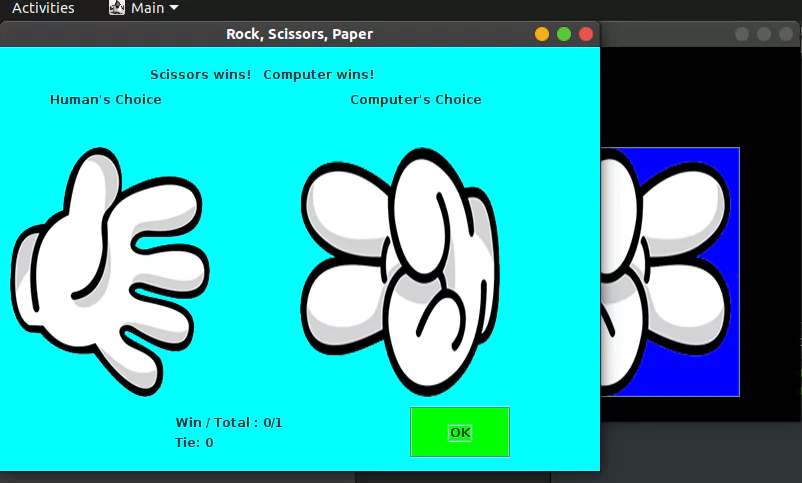Click the computer's scissors hand image
Image resolution: width=802 pixels, height=483 pixels.
point(400,272)
